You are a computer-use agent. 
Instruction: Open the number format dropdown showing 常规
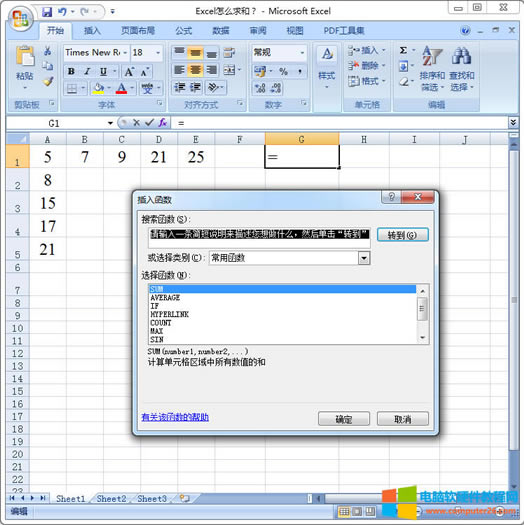[x=302, y=53]
